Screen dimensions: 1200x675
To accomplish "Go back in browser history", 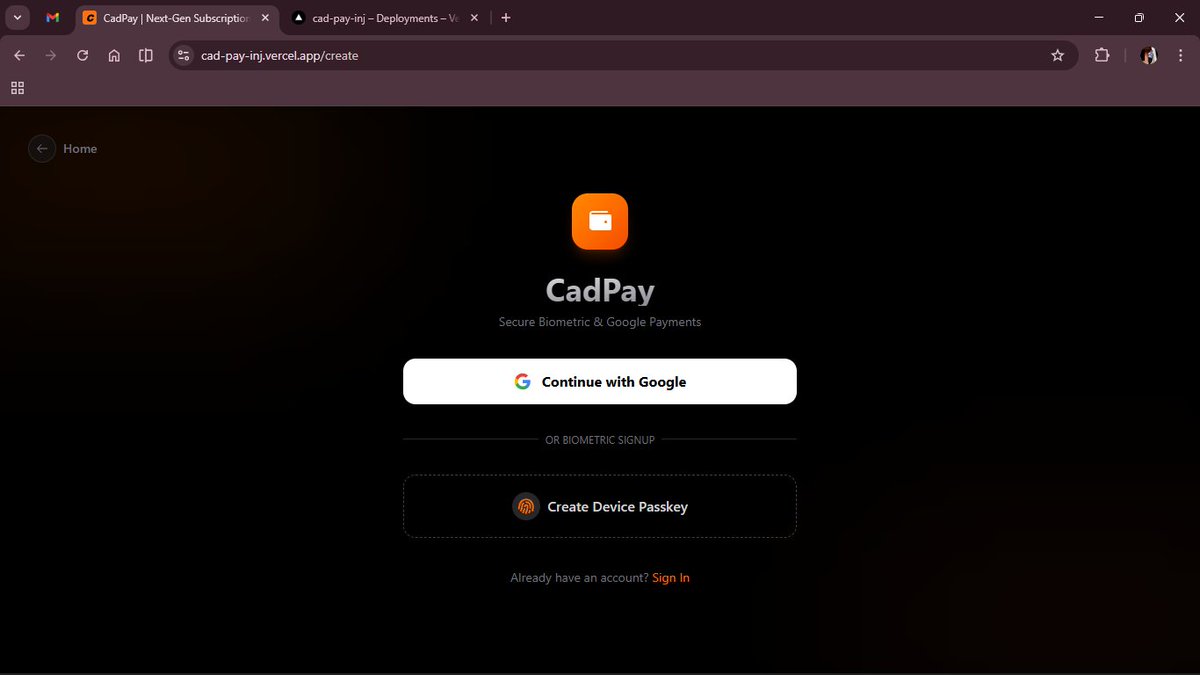I will point(19,56).
